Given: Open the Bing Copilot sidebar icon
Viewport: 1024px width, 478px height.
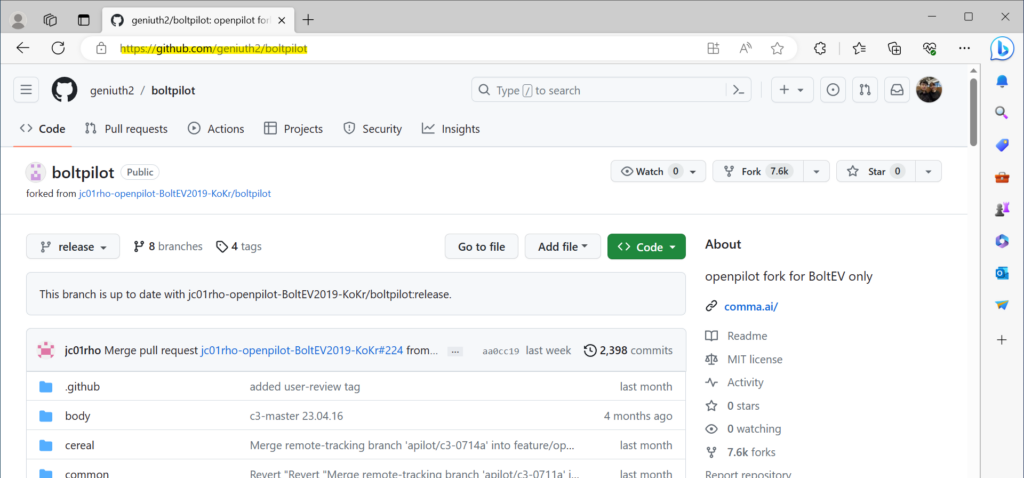Looking at the screenshot, I should (1001, 49).
